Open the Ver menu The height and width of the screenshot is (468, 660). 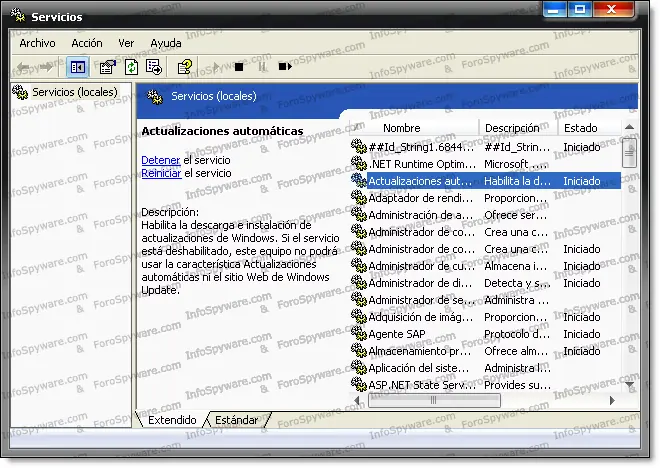coord(126,43)
